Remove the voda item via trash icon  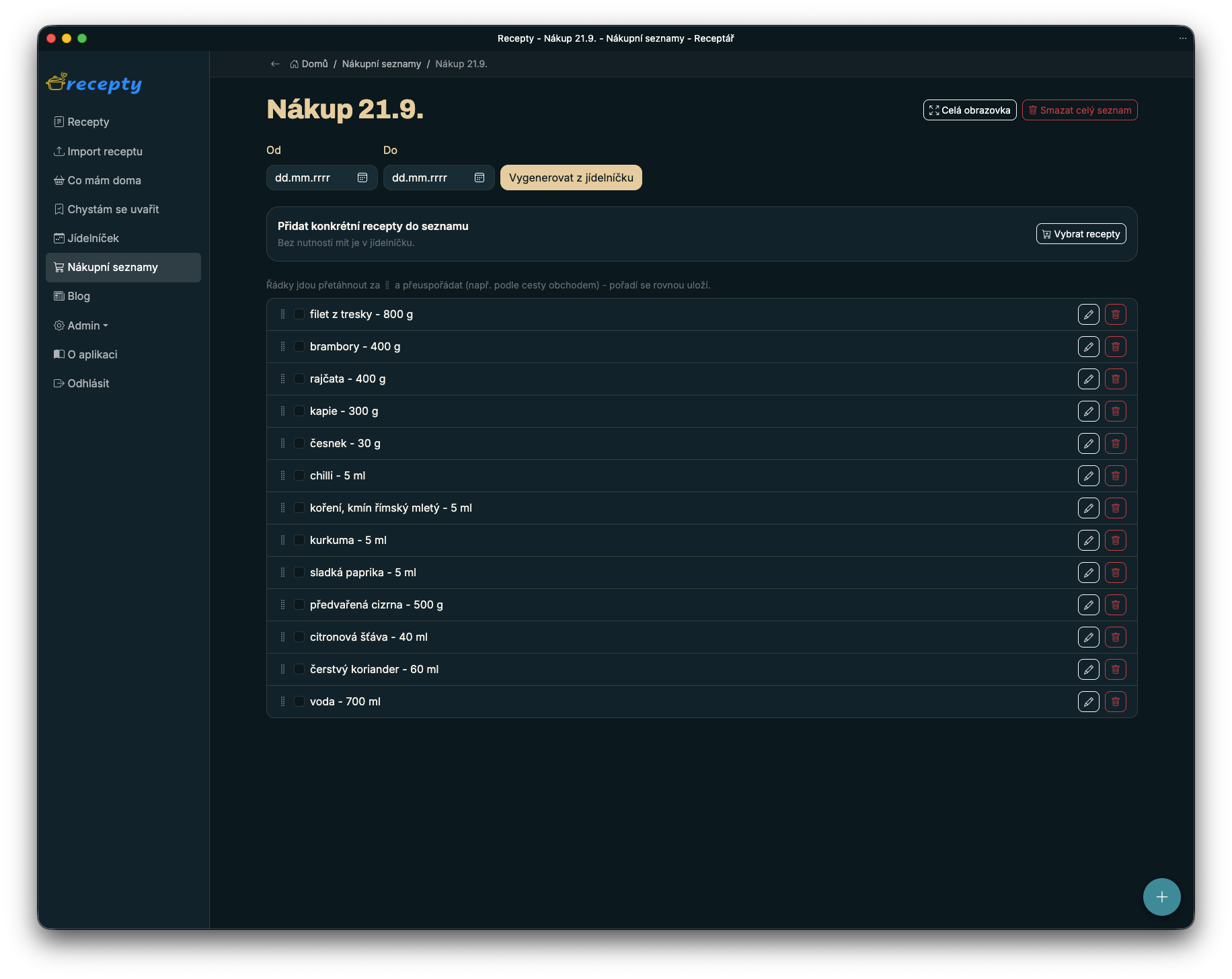[x=1115, y=701]
